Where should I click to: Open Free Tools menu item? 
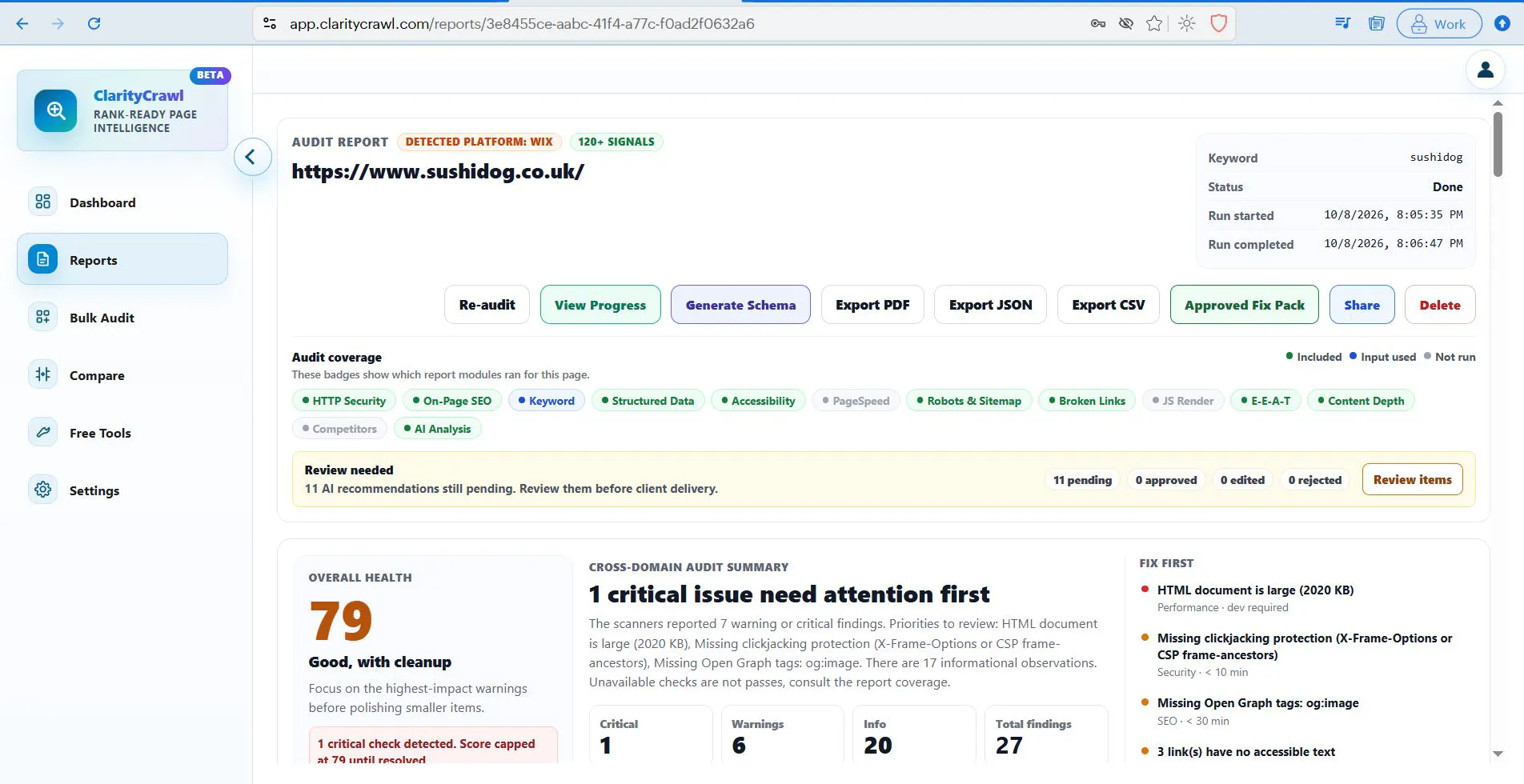point(122,433)
